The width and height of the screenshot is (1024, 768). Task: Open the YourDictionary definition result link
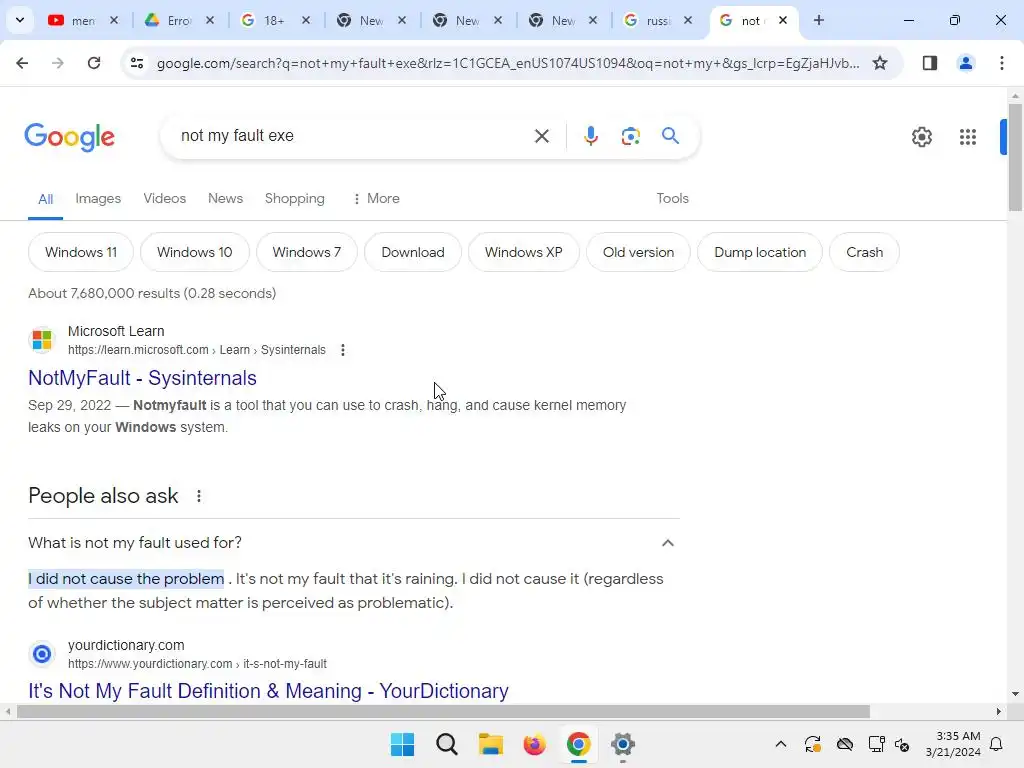(268, 691)
